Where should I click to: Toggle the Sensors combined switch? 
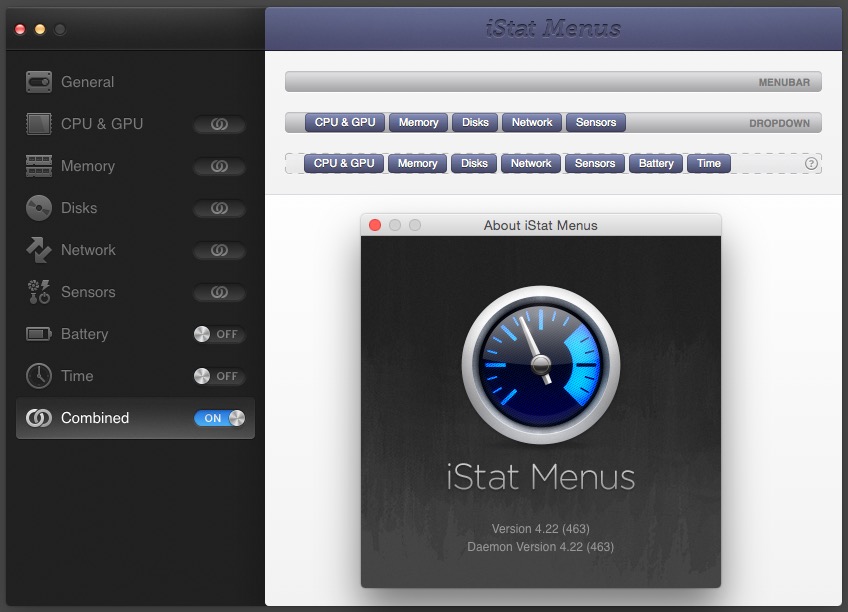pos(220,292)
